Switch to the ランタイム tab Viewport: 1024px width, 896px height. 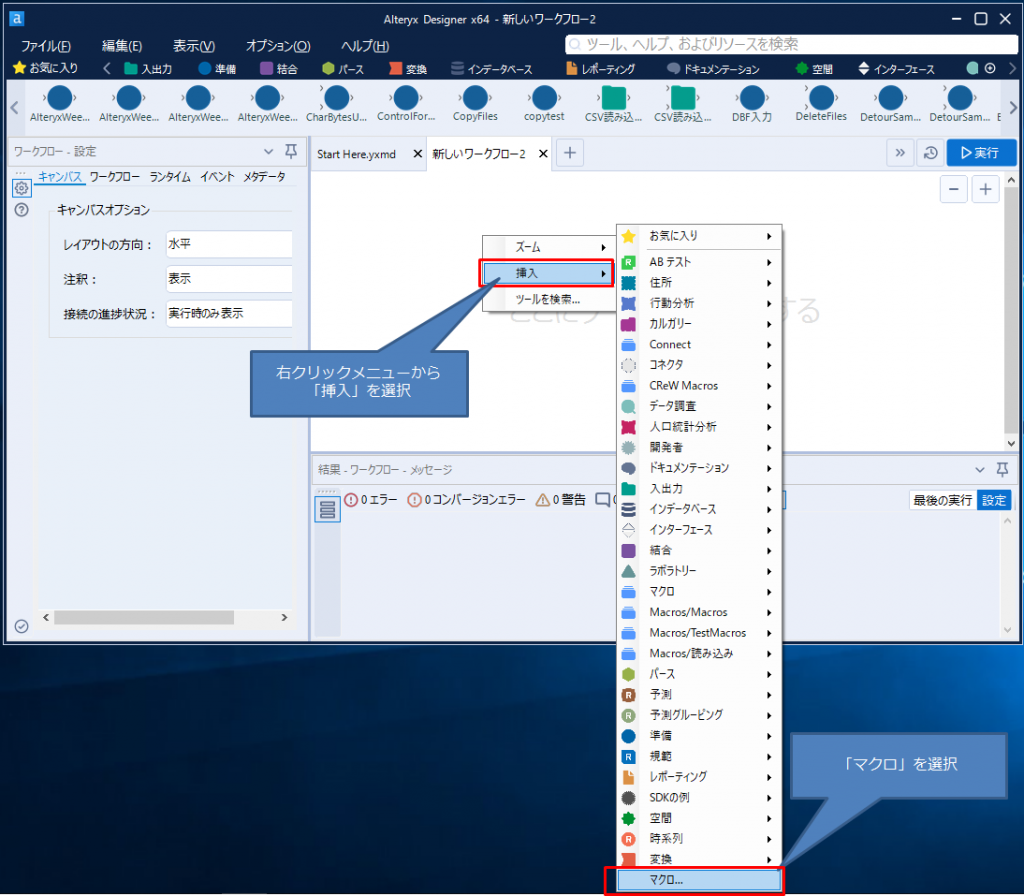(170, 176)
